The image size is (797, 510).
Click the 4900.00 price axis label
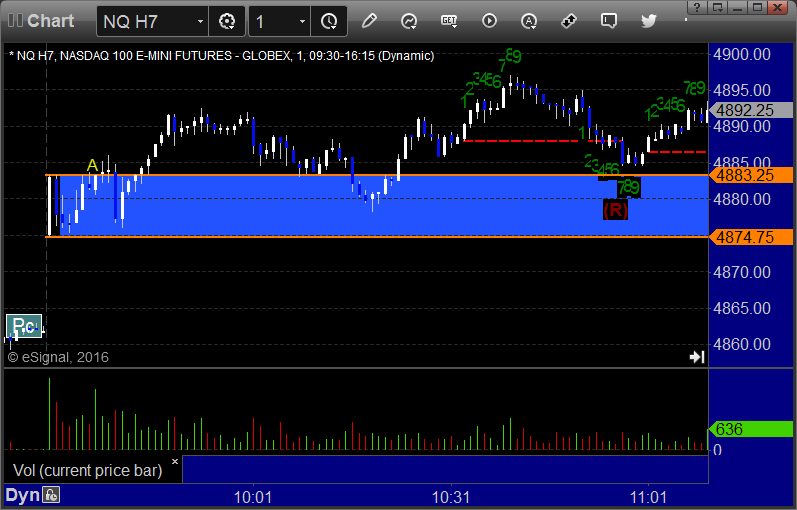pos(742,54)
